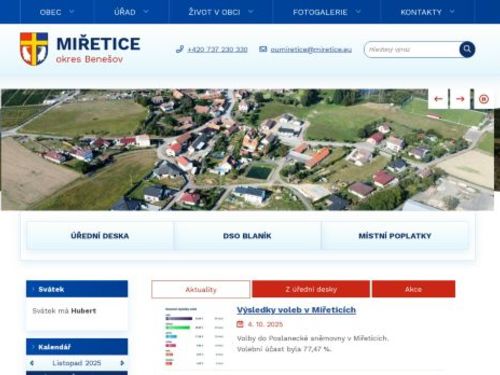Open the oumiretice email address link
Viewport: 500px width, 375px height.
[311, 50]
